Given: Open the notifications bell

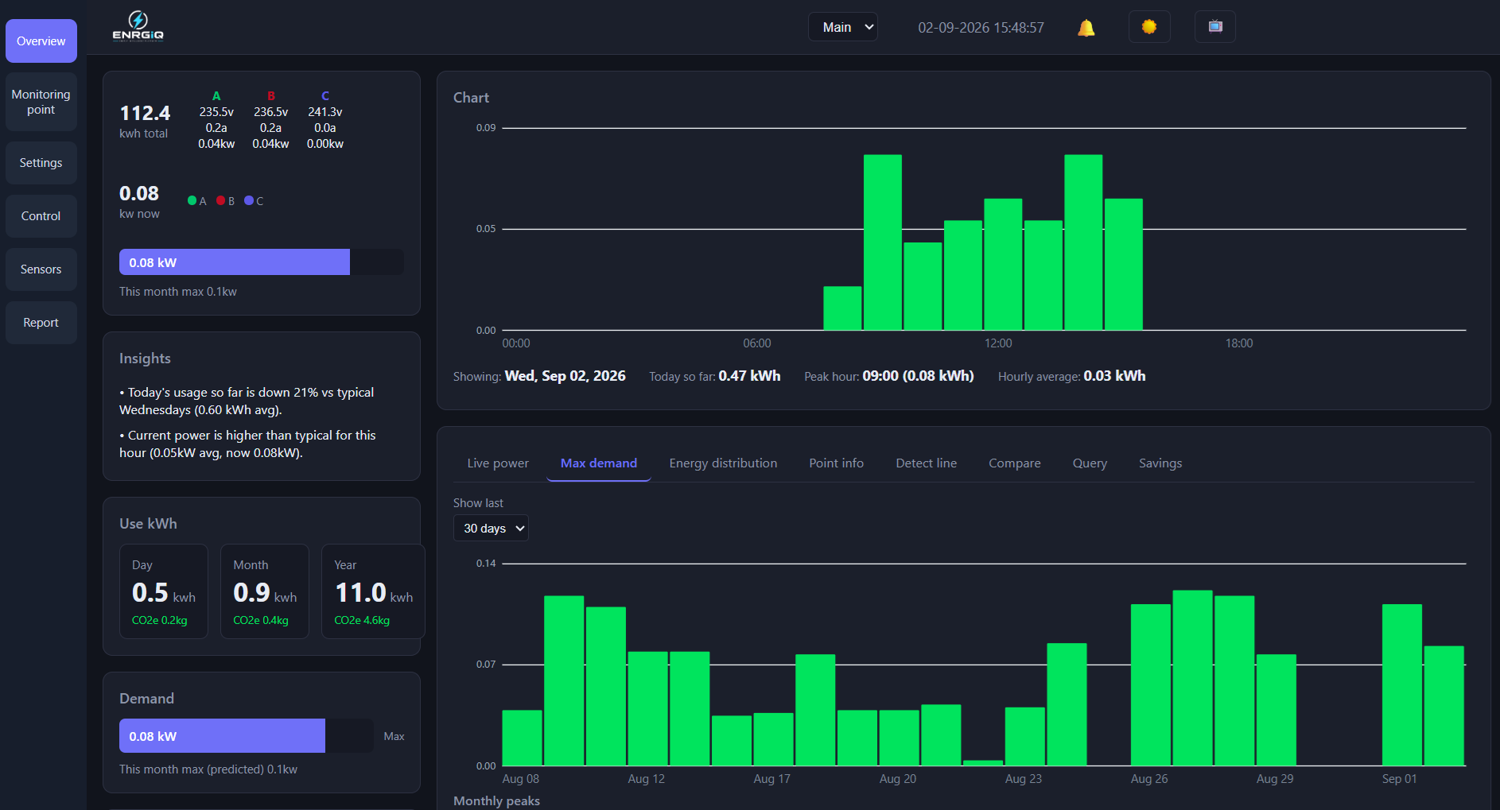Looking at the screenshot, I should click(x=1086, y=28).
